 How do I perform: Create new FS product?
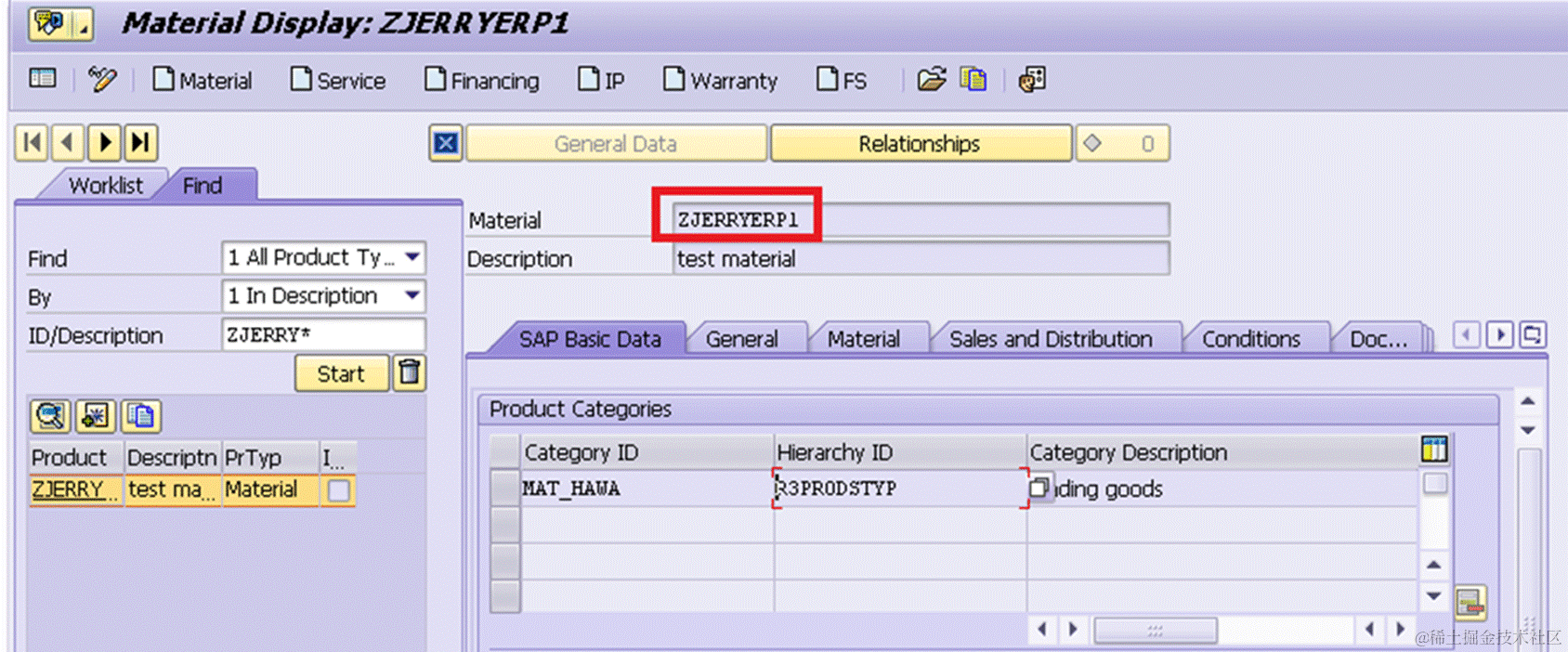coord(842,80)
